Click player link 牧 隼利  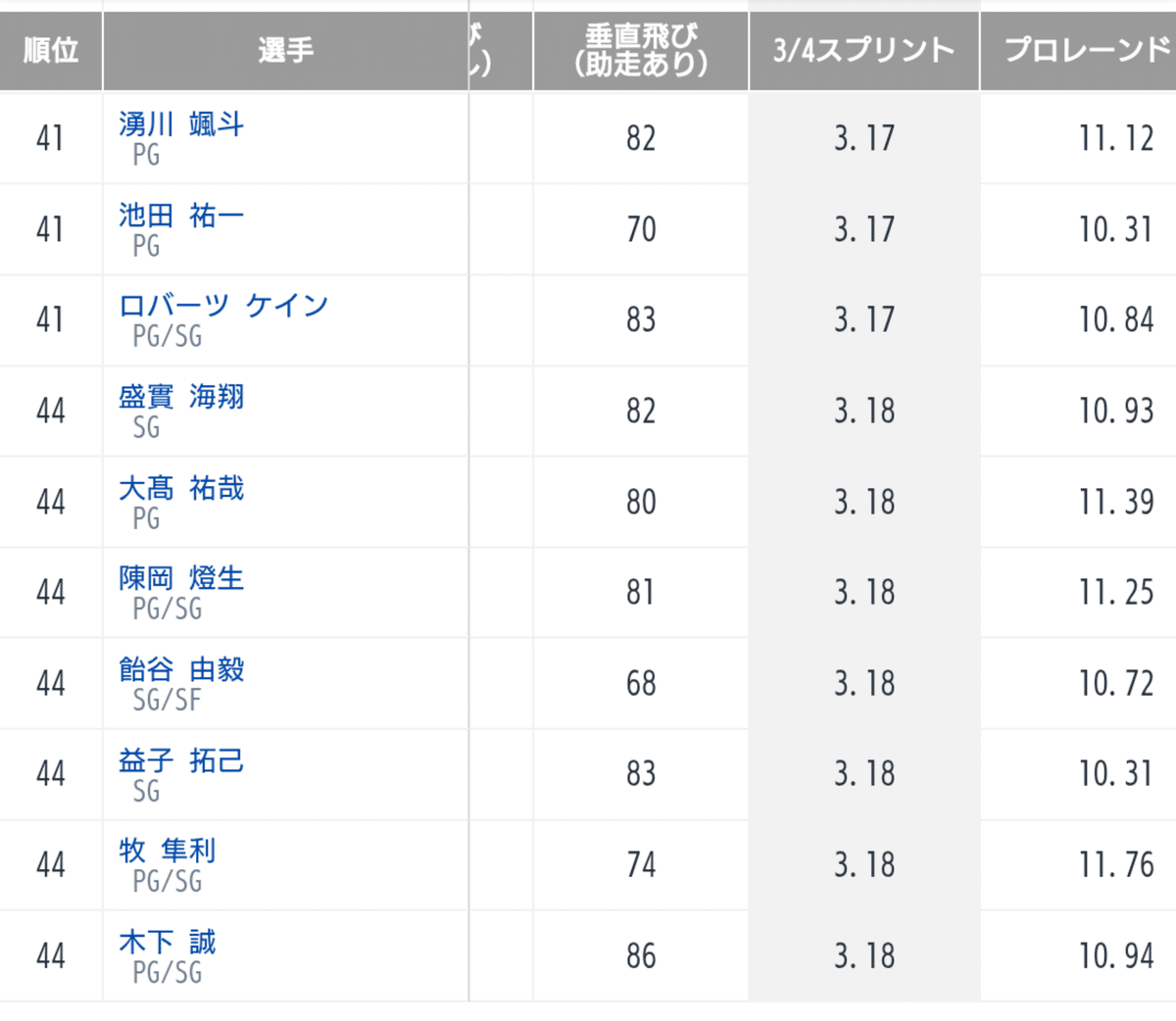pyautogui.click(x=167, y=851)
